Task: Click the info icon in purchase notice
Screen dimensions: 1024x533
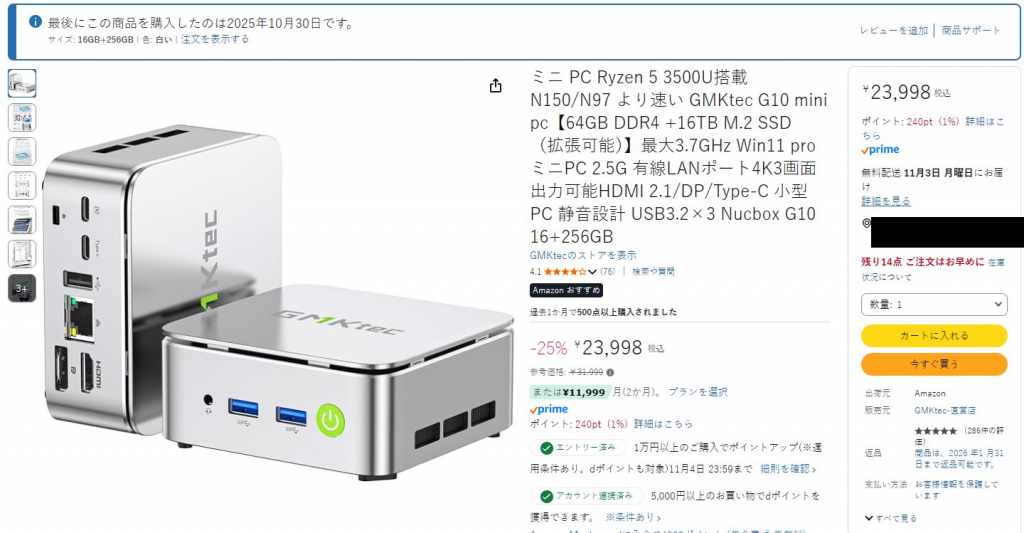Action: click(35, 22)
